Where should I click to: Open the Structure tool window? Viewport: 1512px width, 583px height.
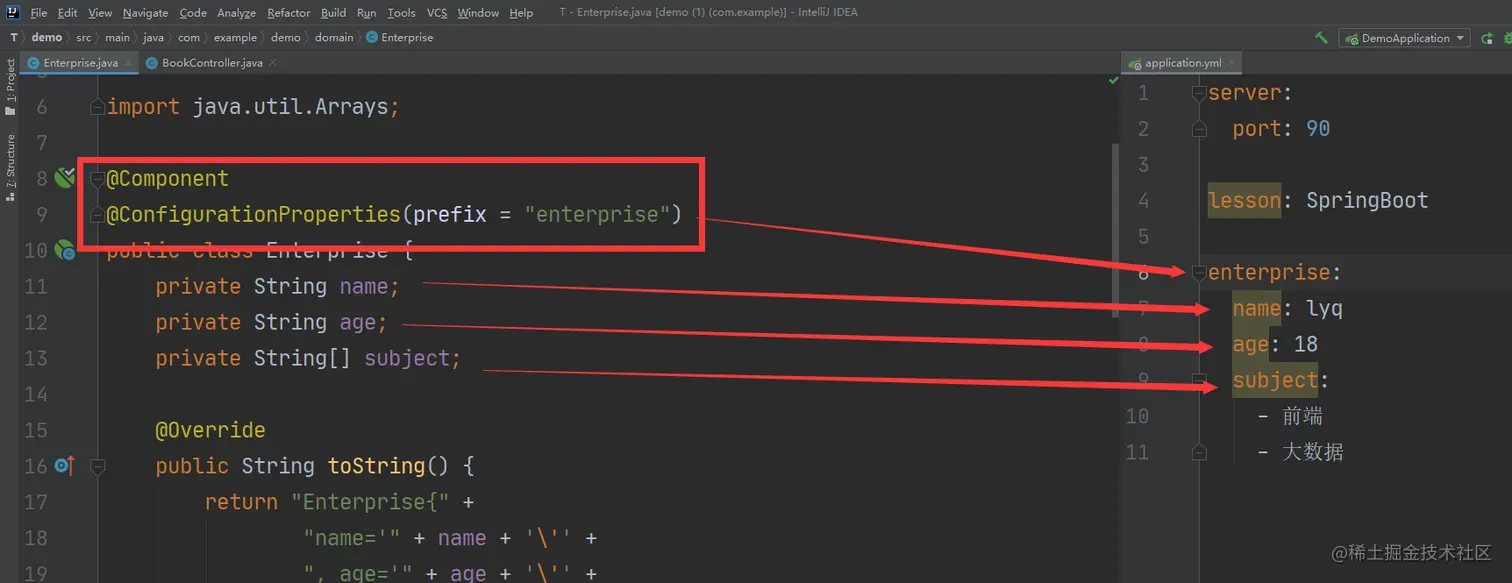(x=10, y=167)
